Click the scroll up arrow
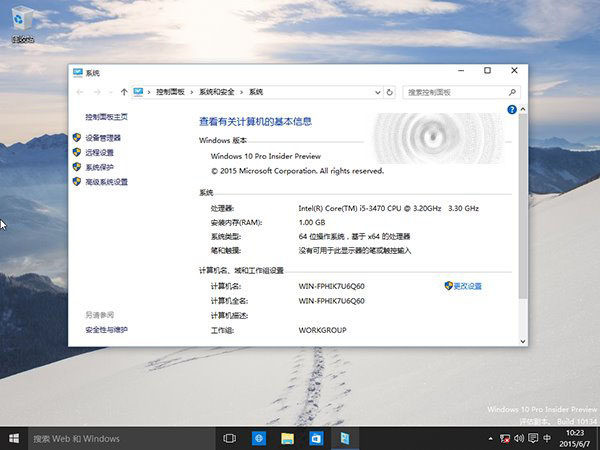The height and width of the screenshot is (450, 600). click(x=523, y=109)
